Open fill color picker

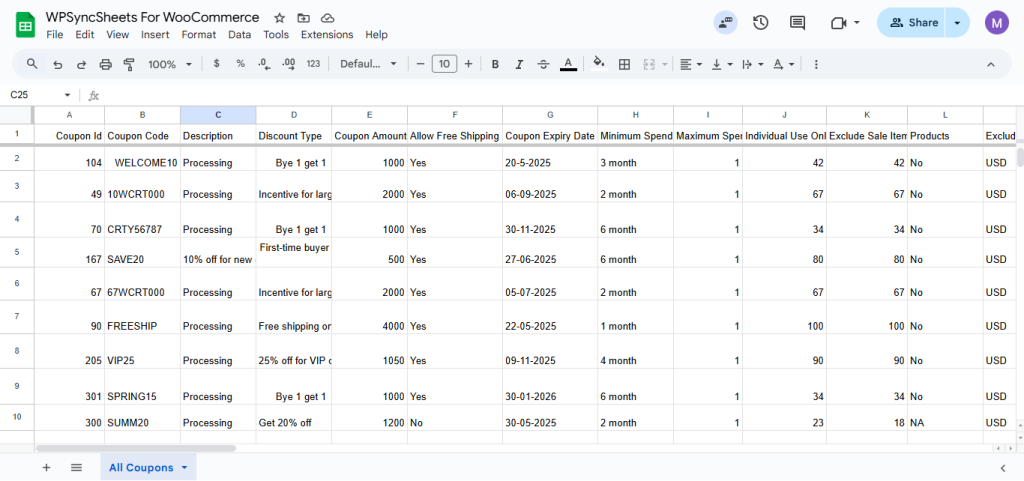(x=599, y=64)
